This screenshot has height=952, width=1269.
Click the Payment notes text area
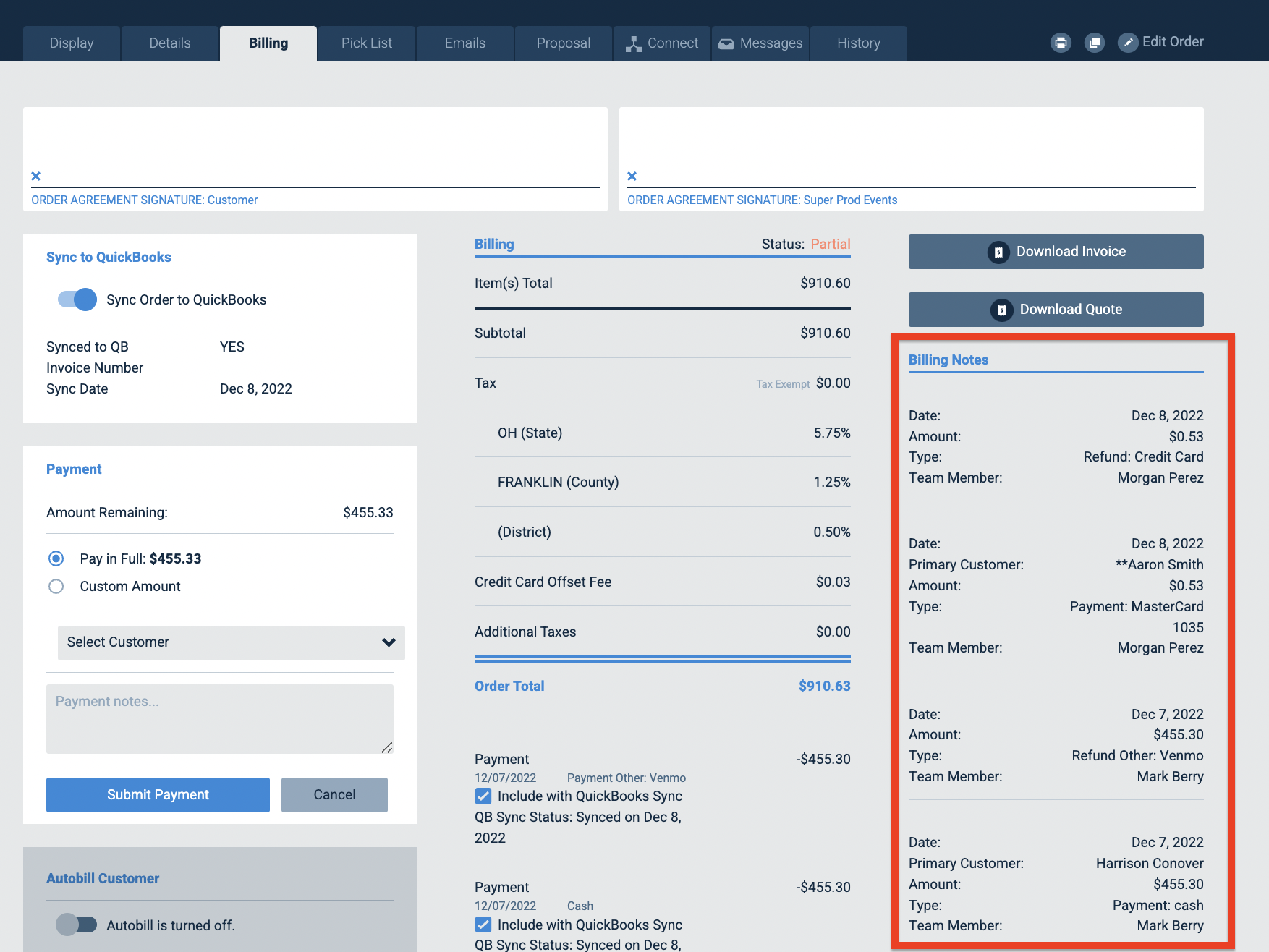click(x=220, y=719)
